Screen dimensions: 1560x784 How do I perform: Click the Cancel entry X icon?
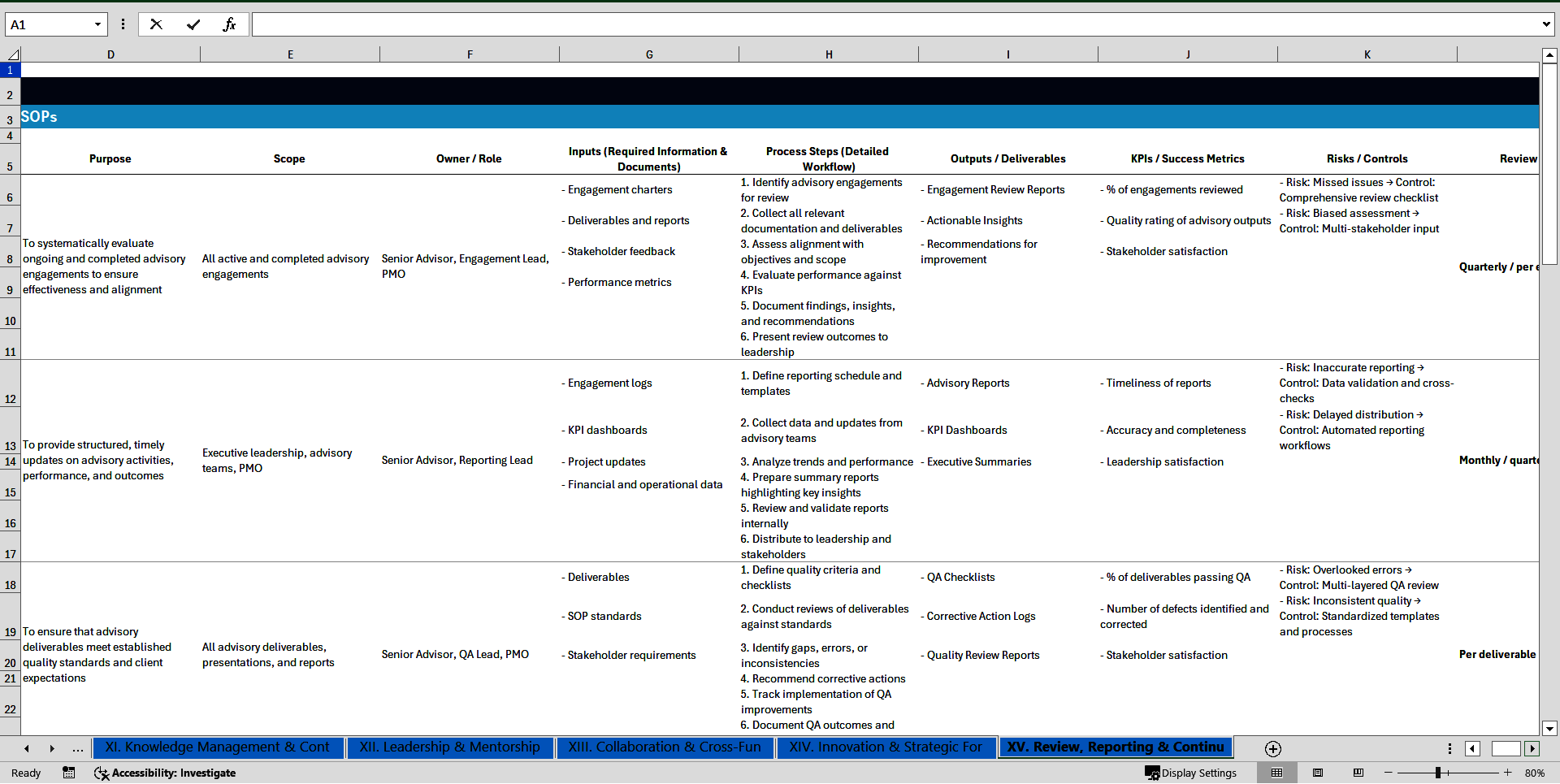click(x=156, y=24)
